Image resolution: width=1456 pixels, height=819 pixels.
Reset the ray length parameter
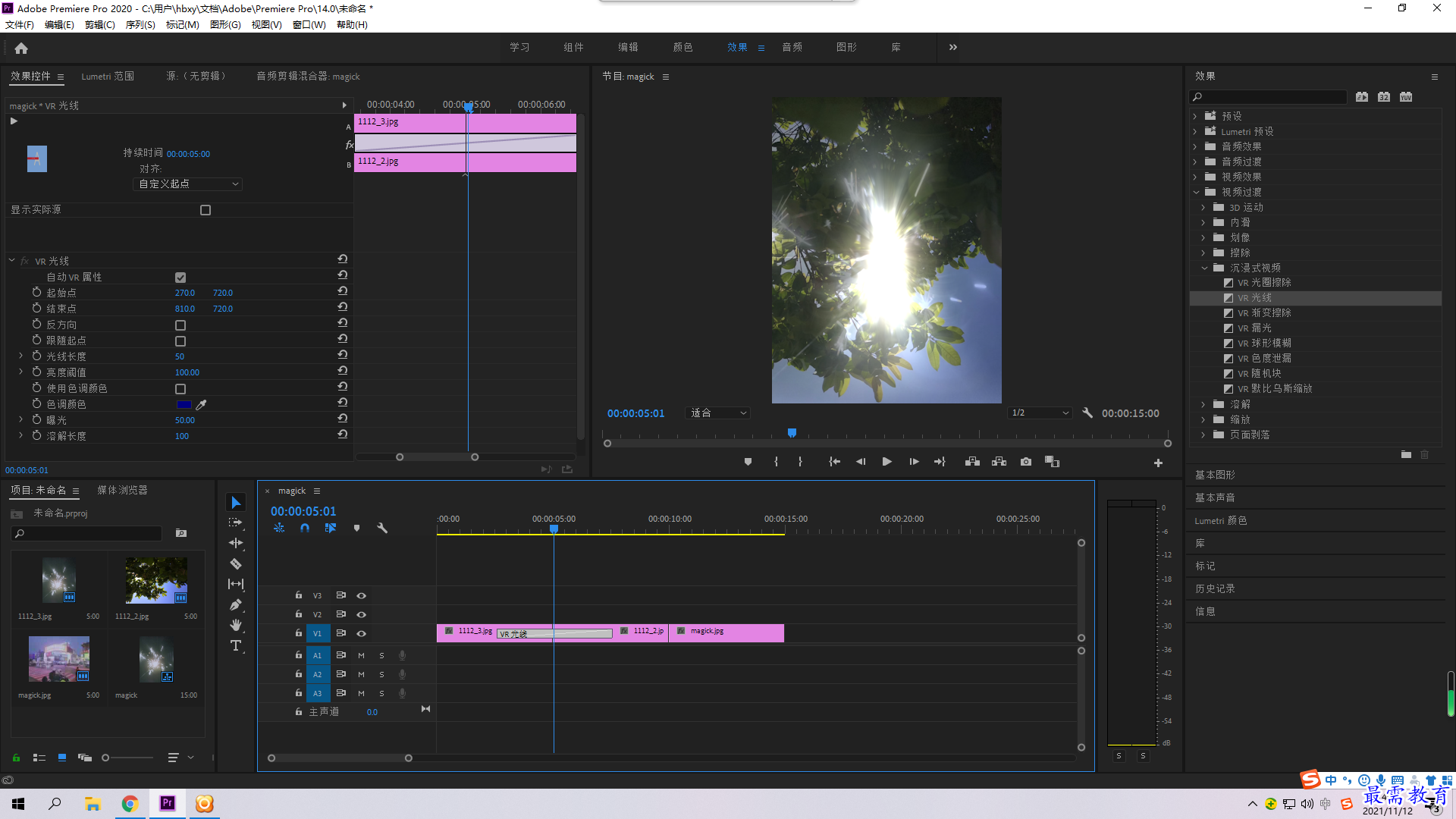tap(343, 355)
